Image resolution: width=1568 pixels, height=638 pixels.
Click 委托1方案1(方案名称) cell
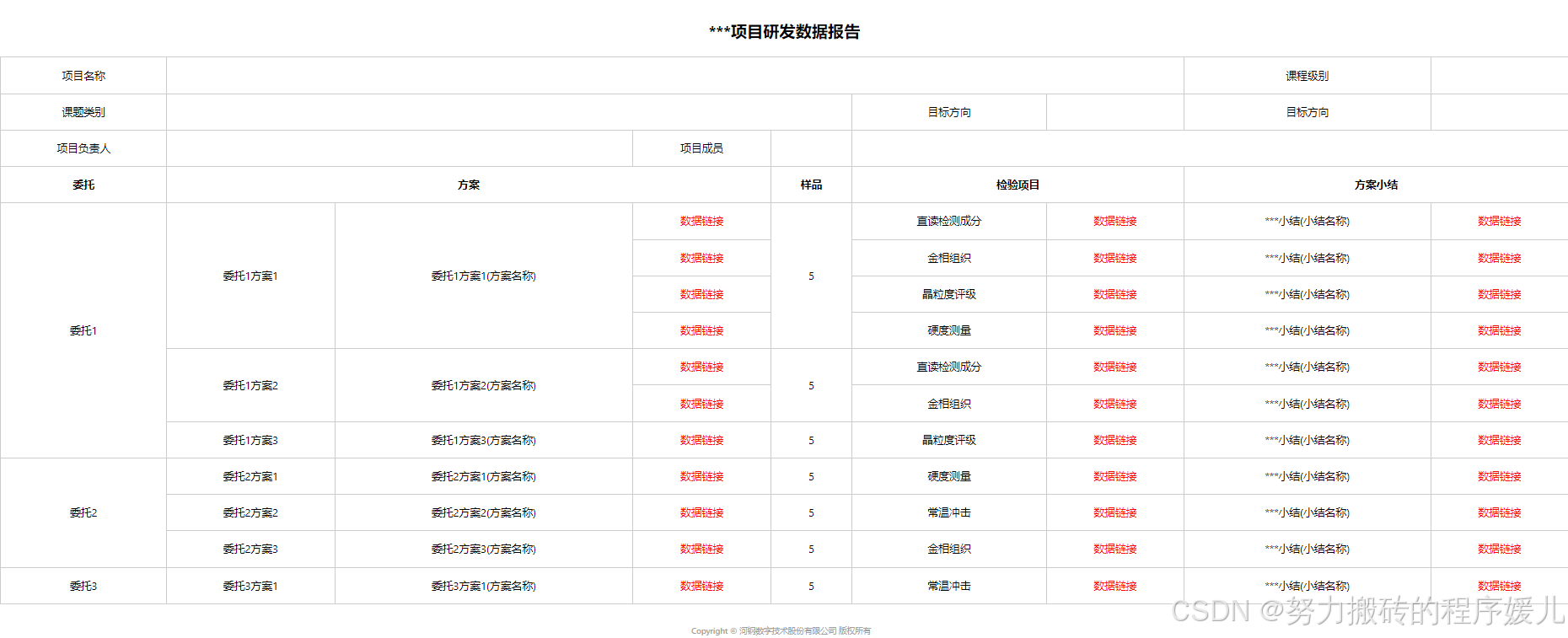[x=483, y=276]
